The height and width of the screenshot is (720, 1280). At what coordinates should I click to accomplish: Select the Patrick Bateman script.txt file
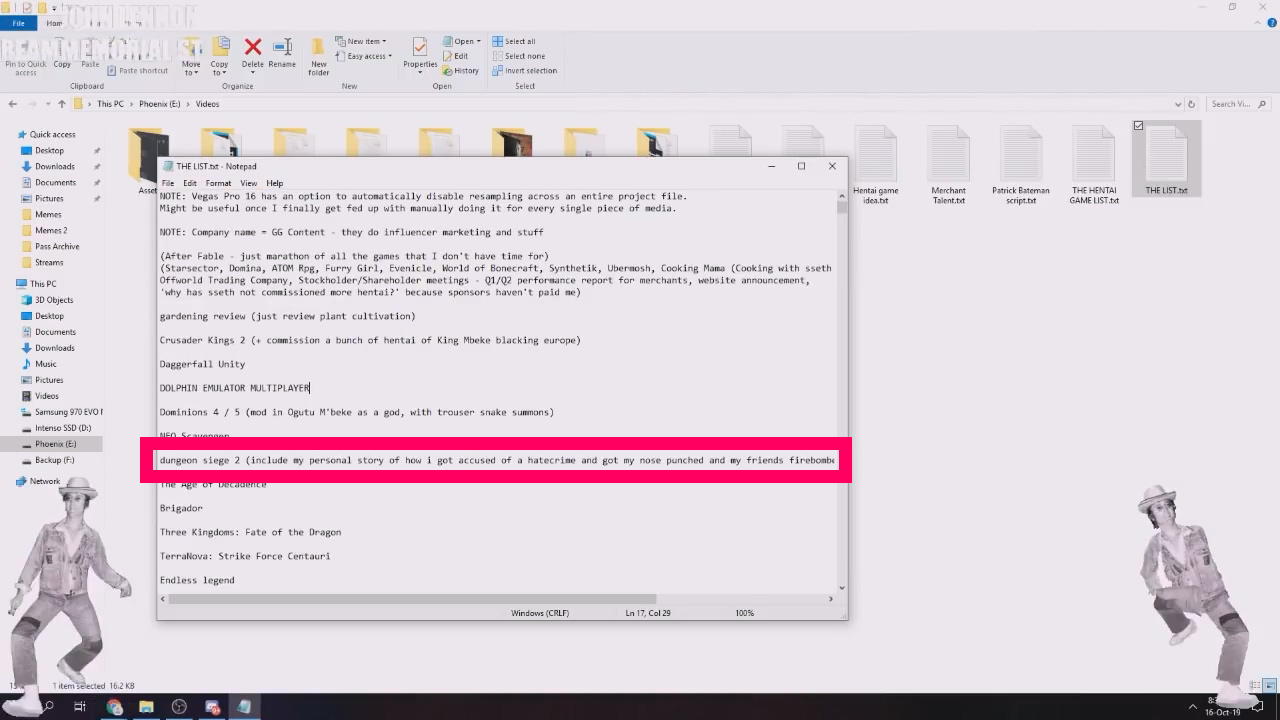1021,166
